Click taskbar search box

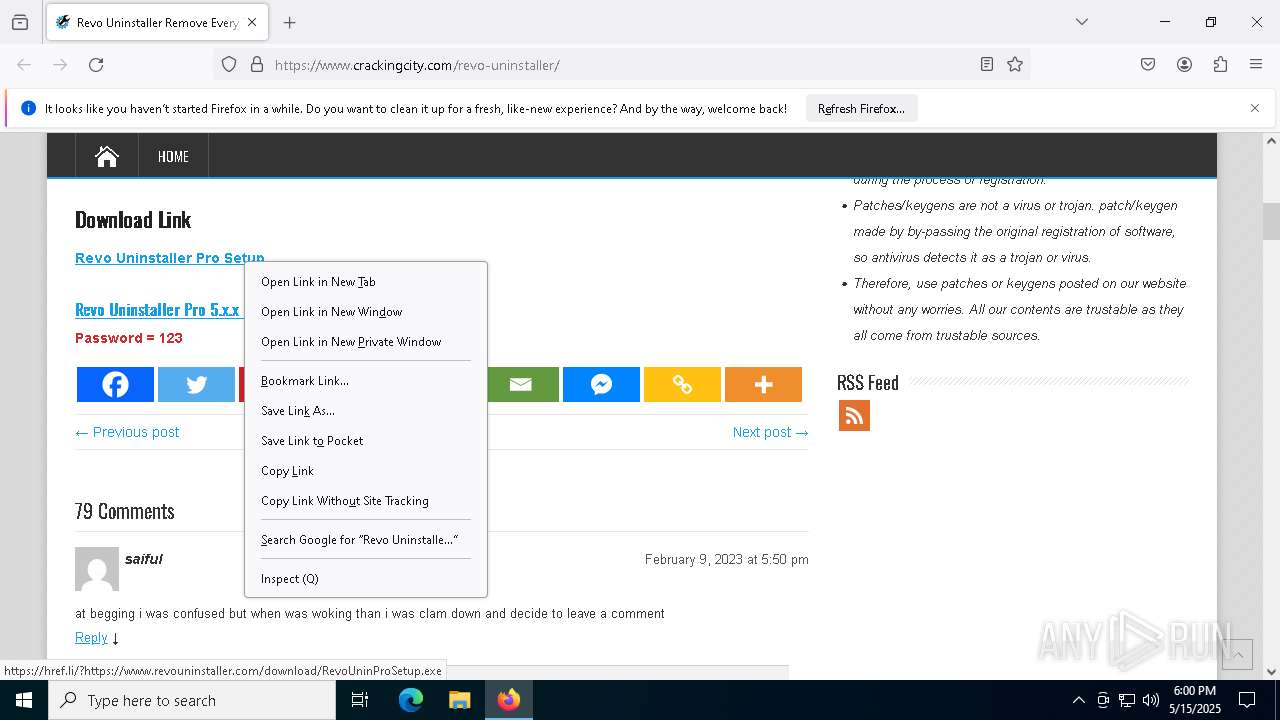point(192,700)
